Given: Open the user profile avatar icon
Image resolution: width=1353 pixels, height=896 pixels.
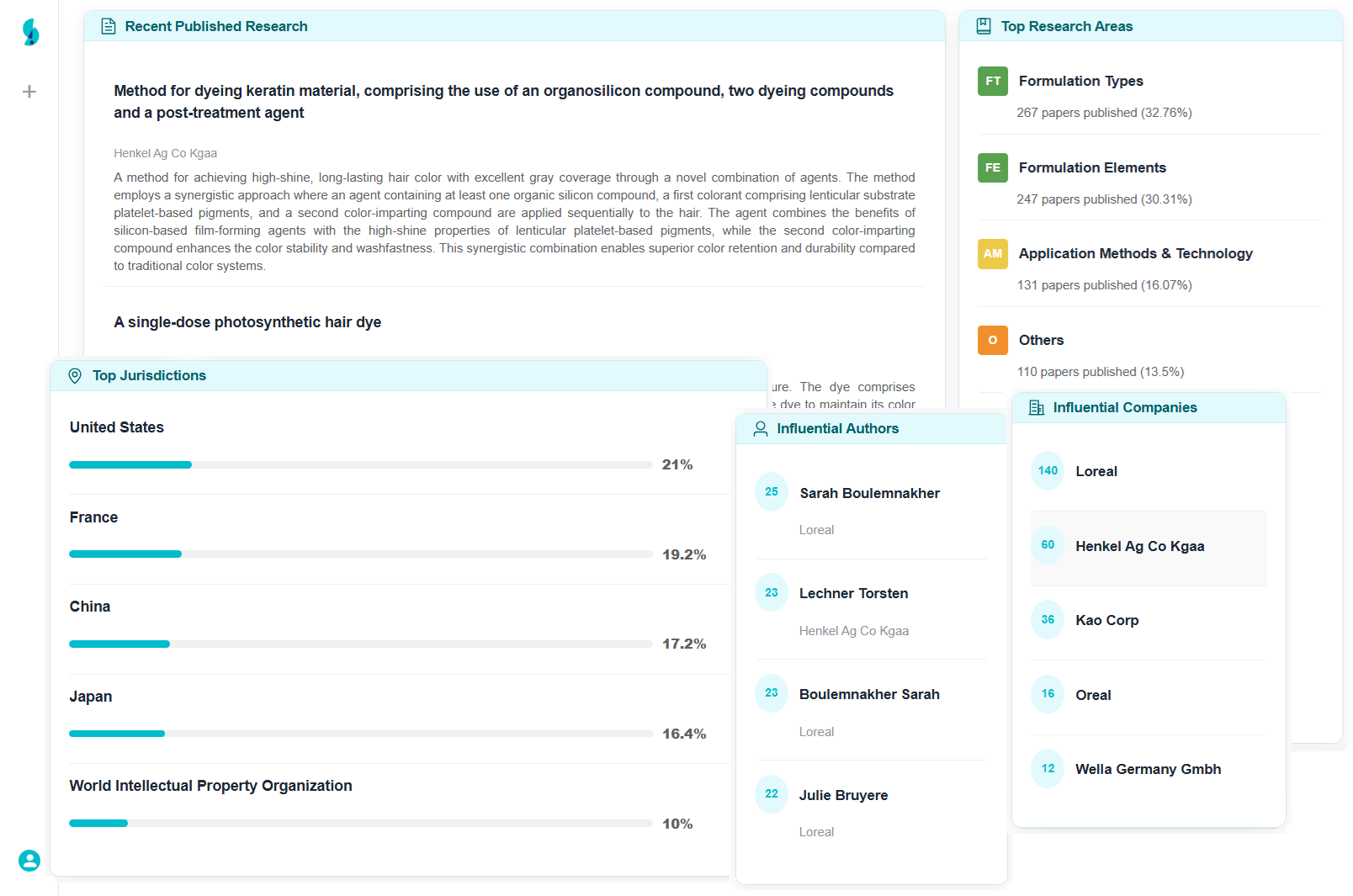Looking at the screenshot, I should point(29,860).
